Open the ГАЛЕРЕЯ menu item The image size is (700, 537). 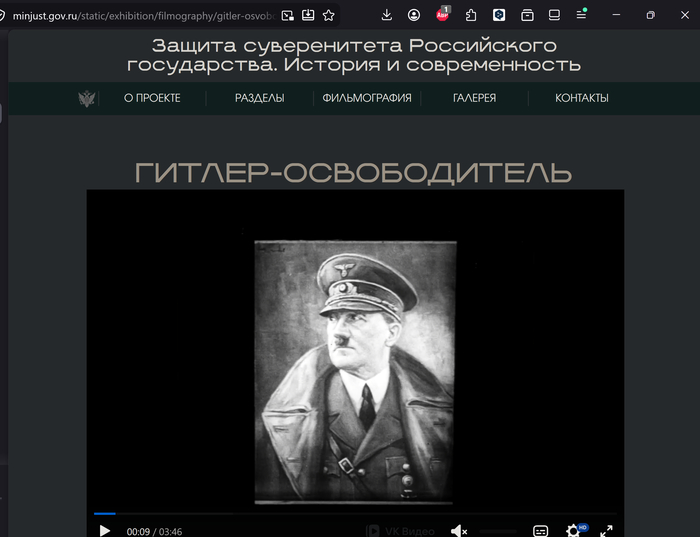tap(475, 98)
